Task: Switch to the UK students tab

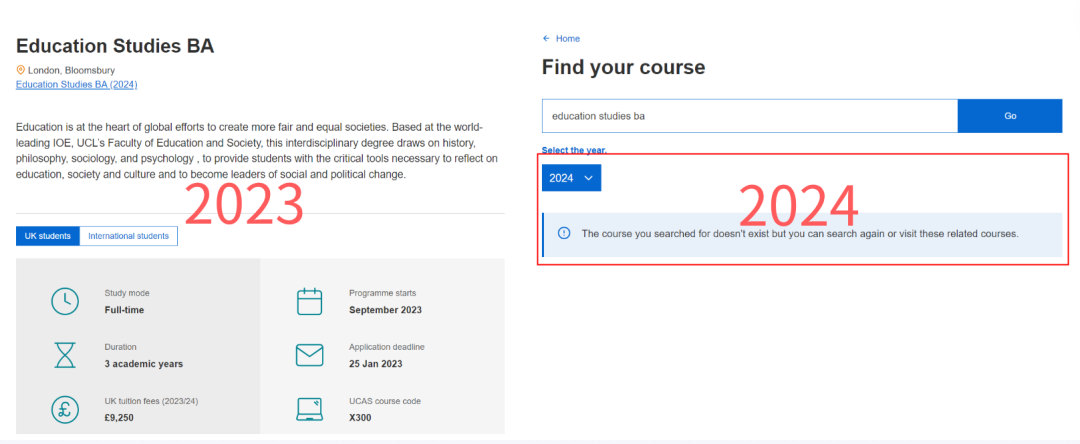Action: 47,236
